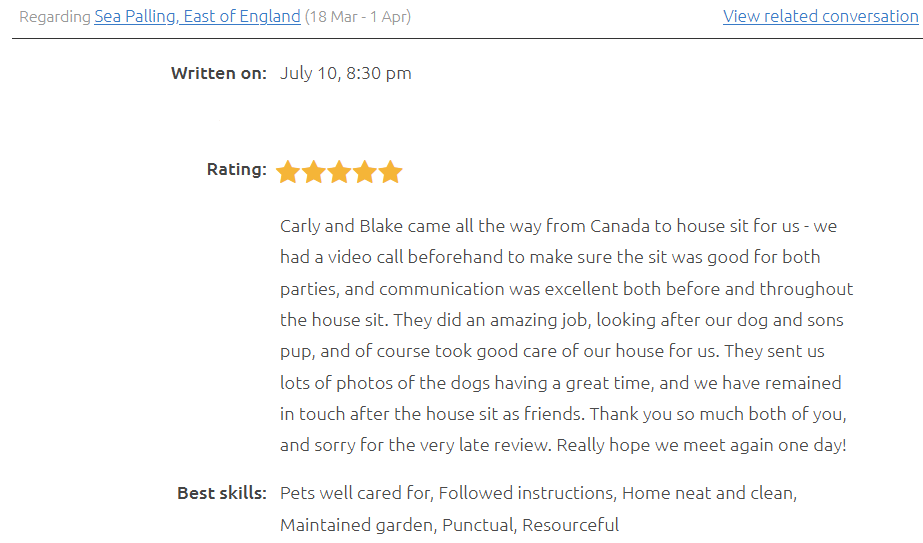Click the 'Pets well cared for' skill
This screenshot has height=543, width=923.
click(354, 493)
